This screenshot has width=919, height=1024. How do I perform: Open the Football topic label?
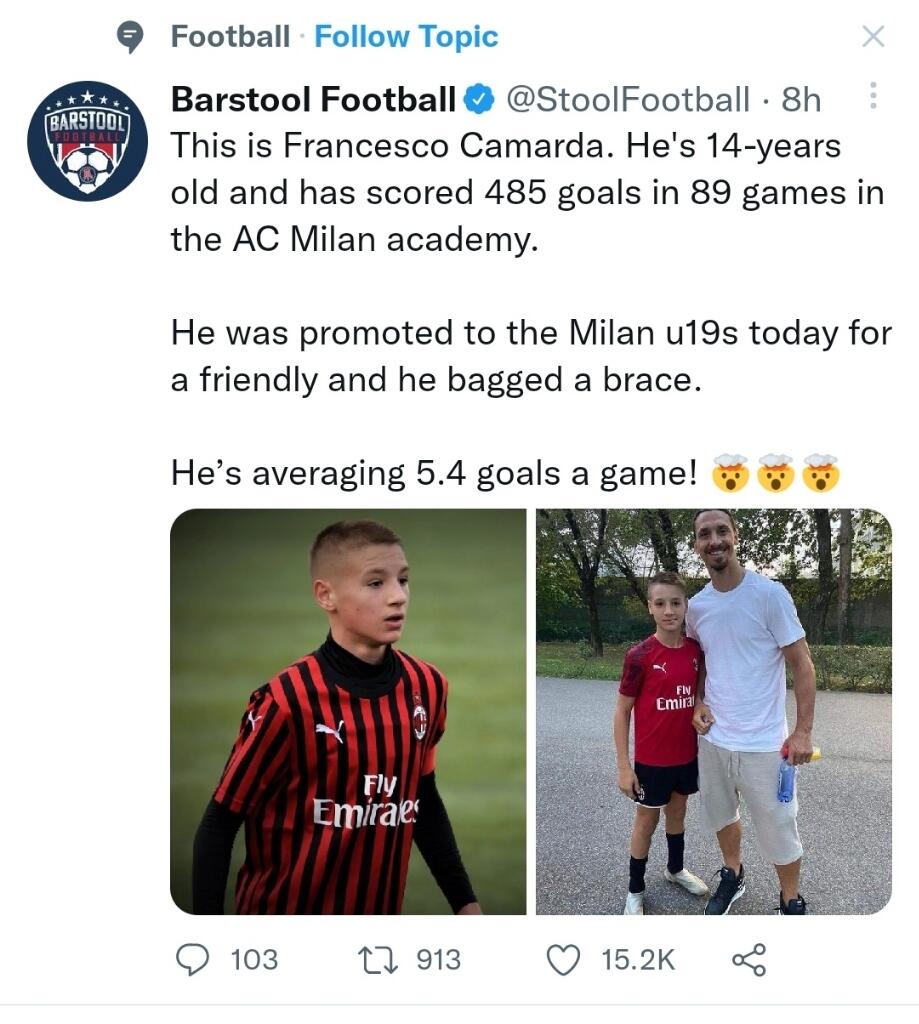coord(230,38)
